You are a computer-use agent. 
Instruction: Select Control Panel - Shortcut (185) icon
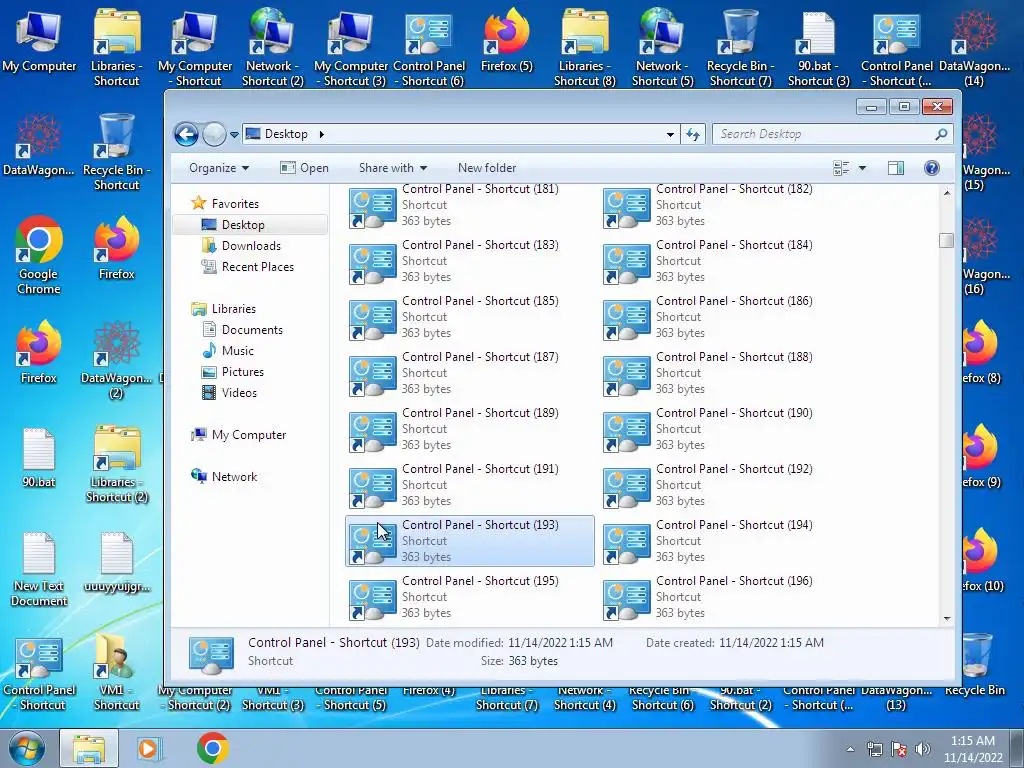[x=372, y=319]
